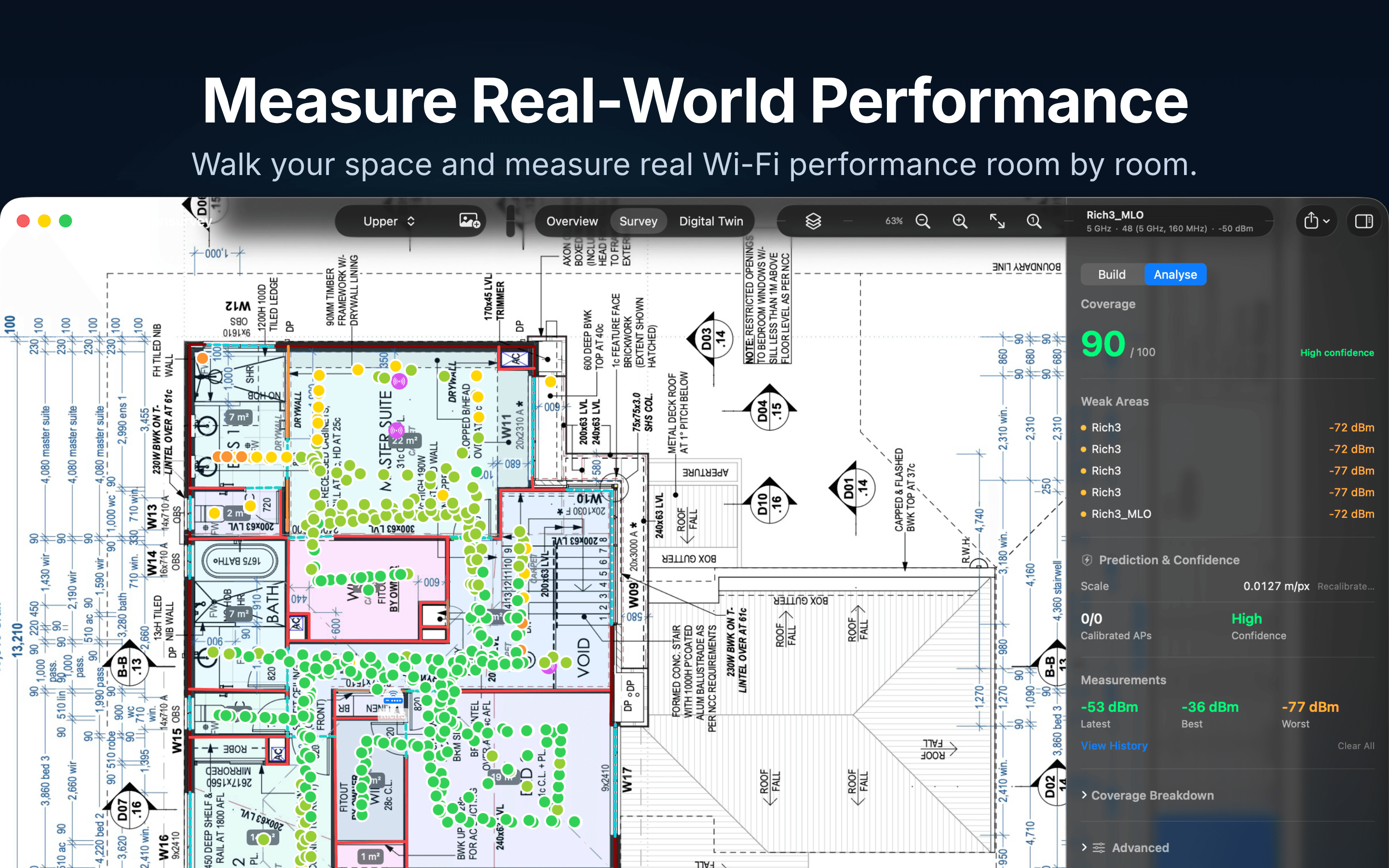1389x868 pixels.
Task: Click the coverage score 90
Action: coord(1103,344)
